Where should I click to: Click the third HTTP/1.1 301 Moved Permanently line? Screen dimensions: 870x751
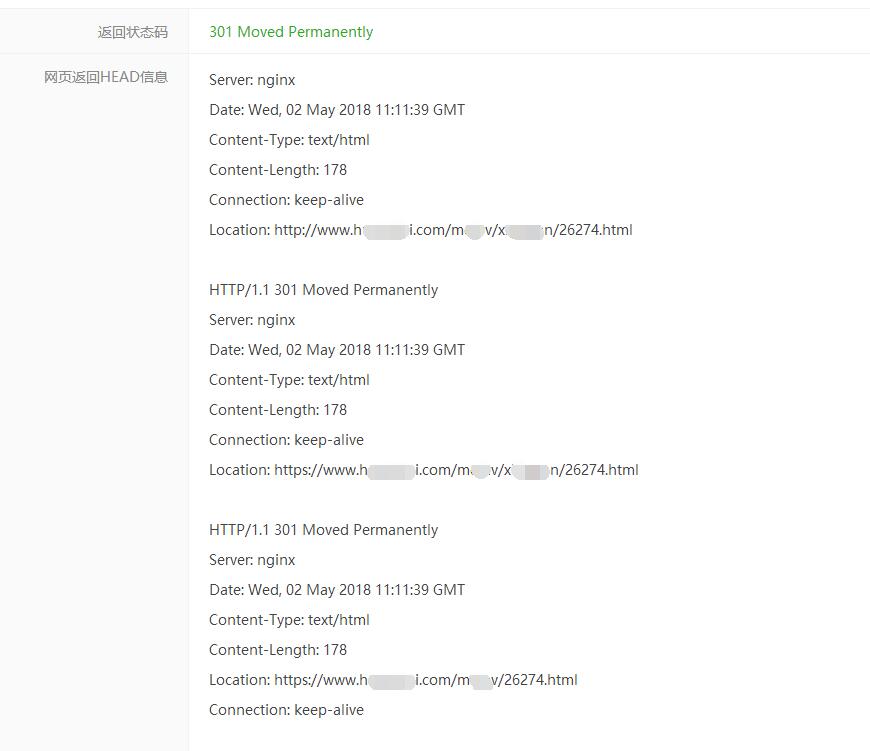[x=323, y=530]
